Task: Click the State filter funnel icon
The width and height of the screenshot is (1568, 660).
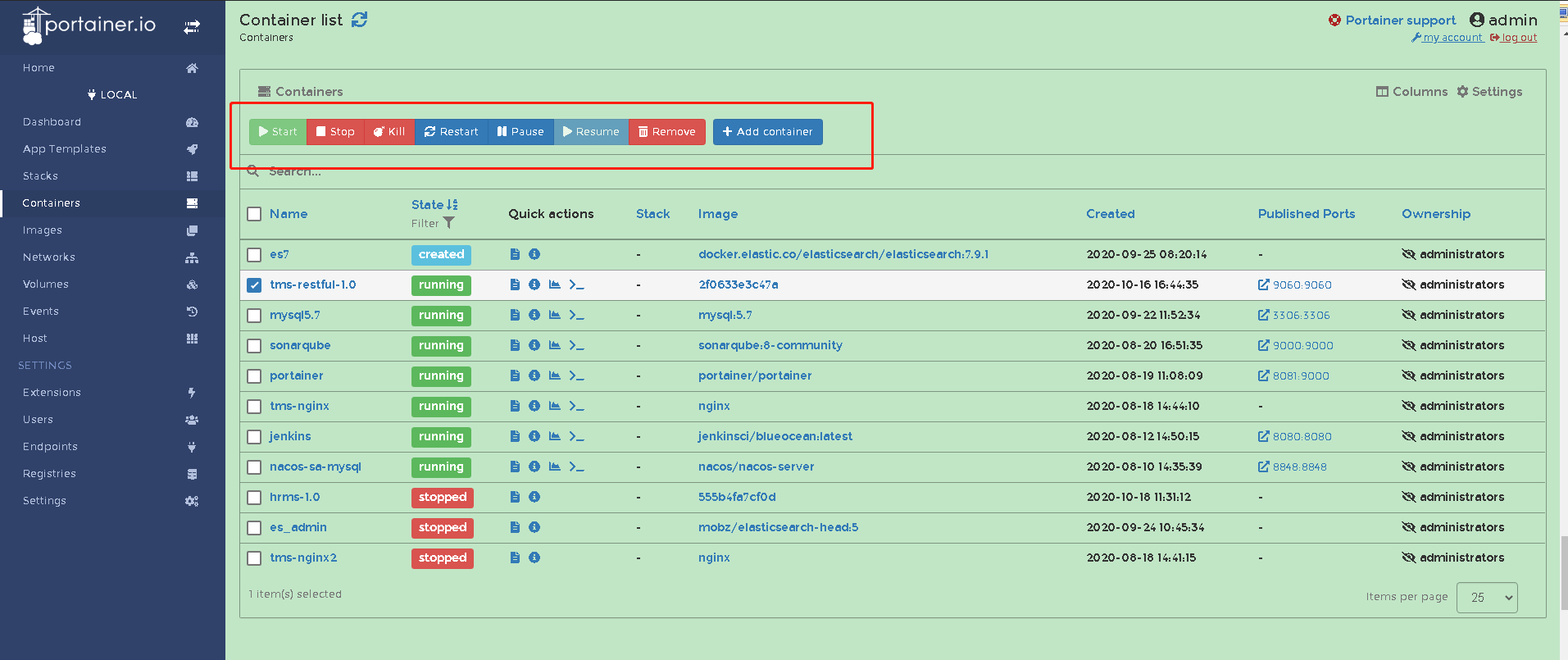Action: [449, 223]
